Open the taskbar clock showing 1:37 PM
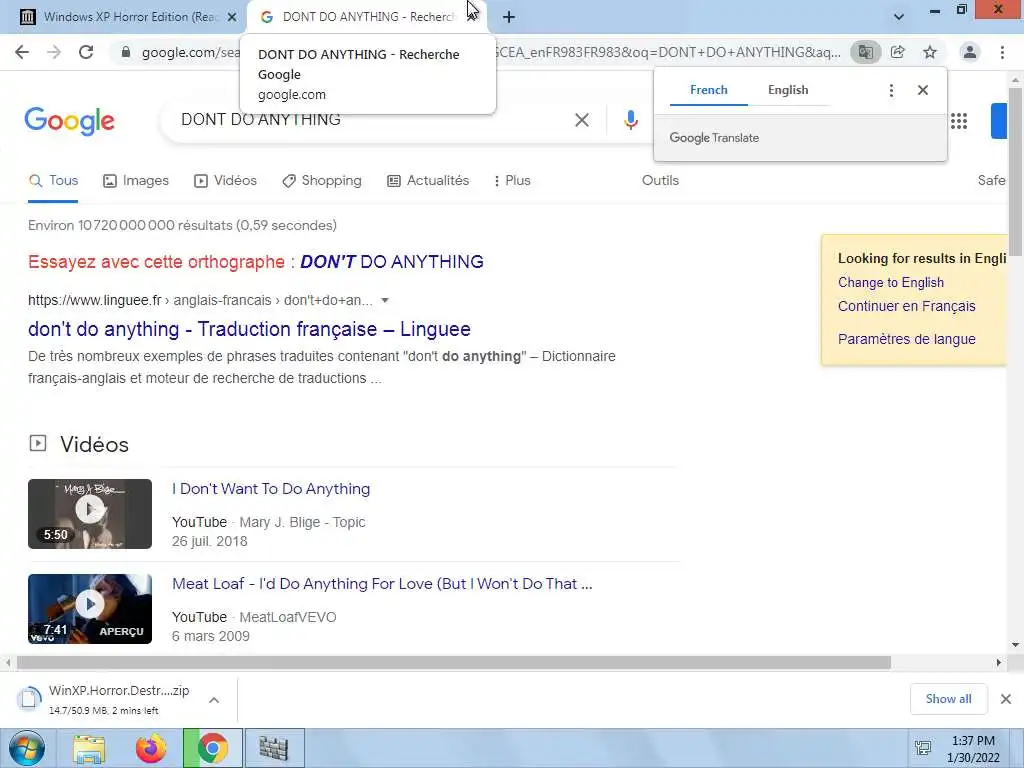The width and height of the screenshot is (1024, 768). click(974, 749)
